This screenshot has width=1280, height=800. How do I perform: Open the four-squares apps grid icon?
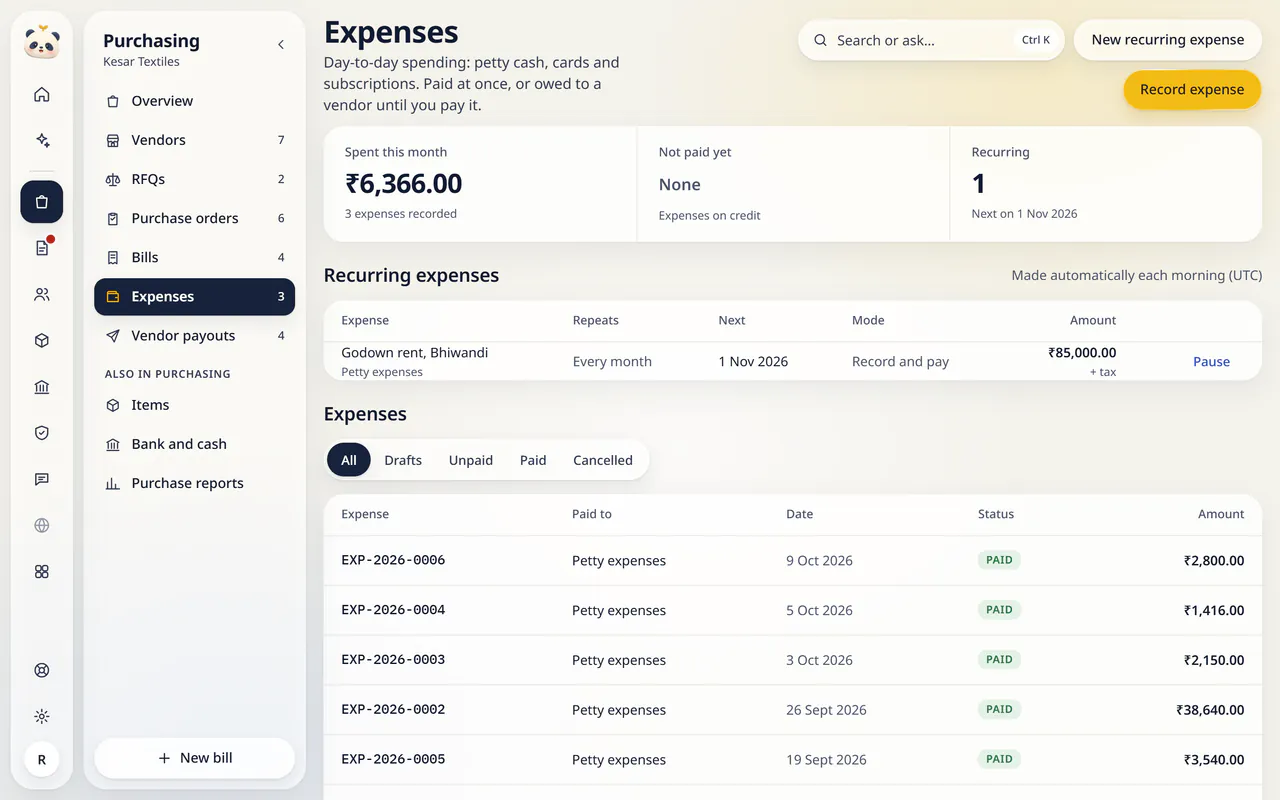pos(42,572)
